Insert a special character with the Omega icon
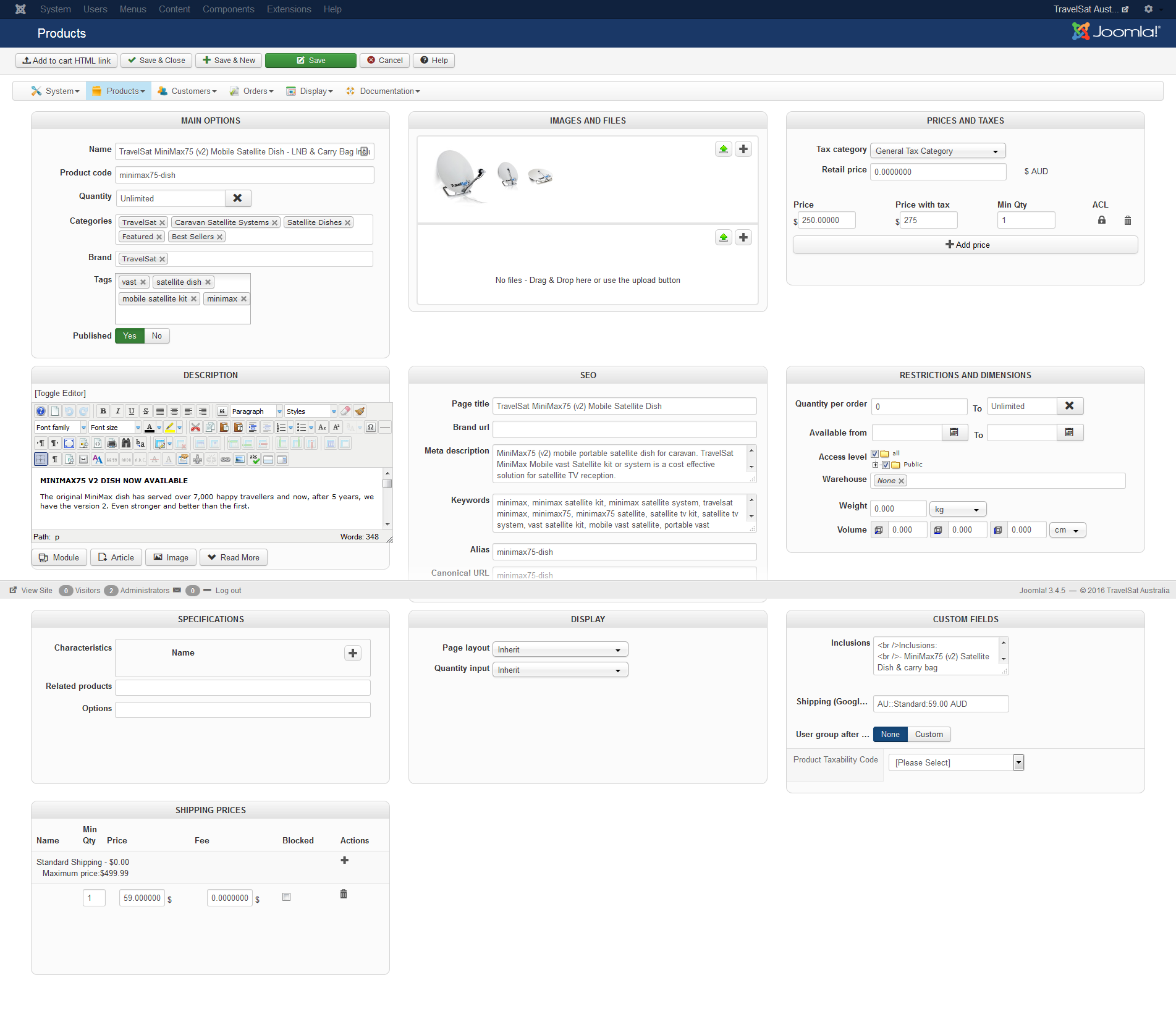1176x1017 pixels. [x=371, y=428]
